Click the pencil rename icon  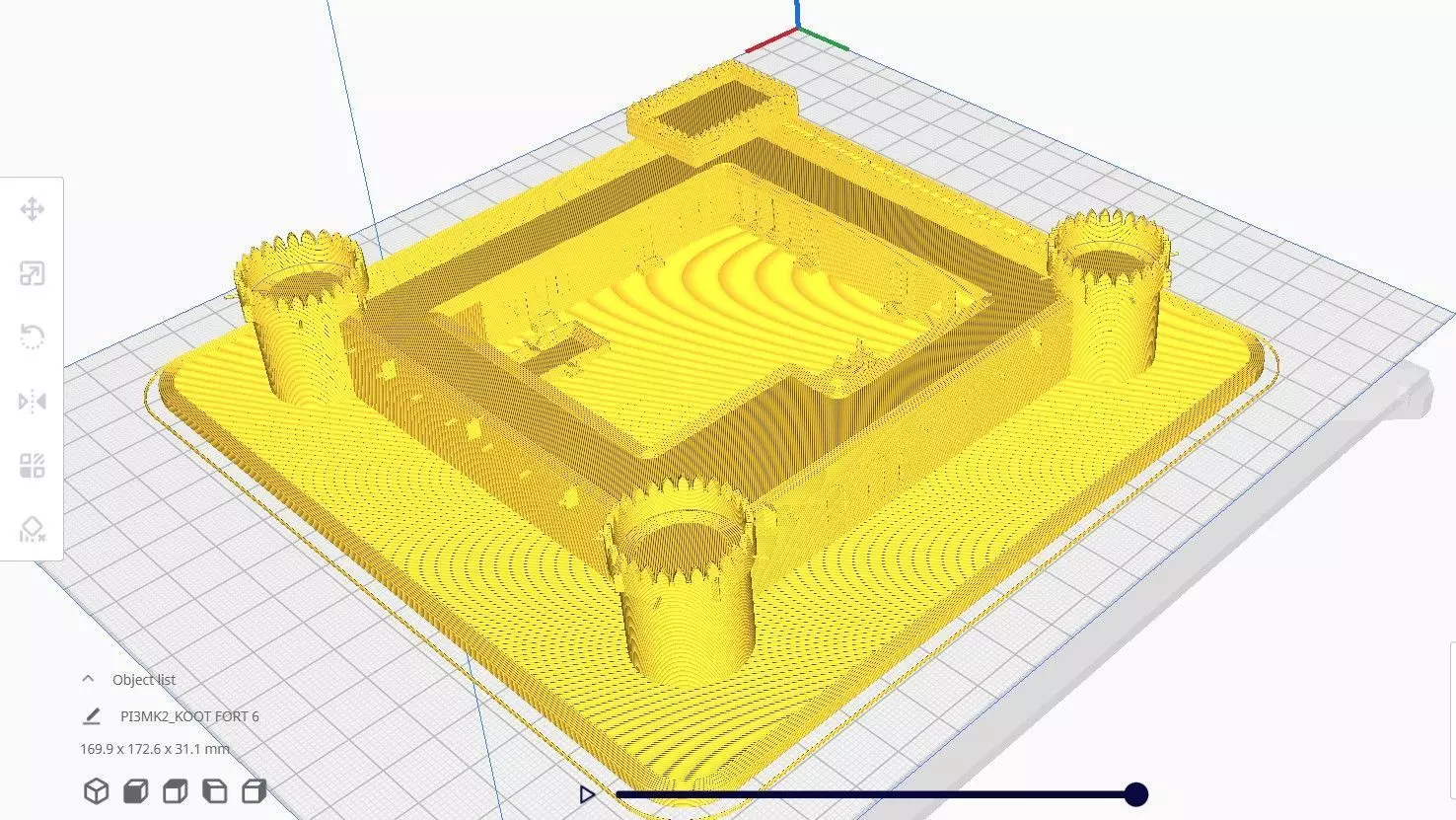[92, 716]
